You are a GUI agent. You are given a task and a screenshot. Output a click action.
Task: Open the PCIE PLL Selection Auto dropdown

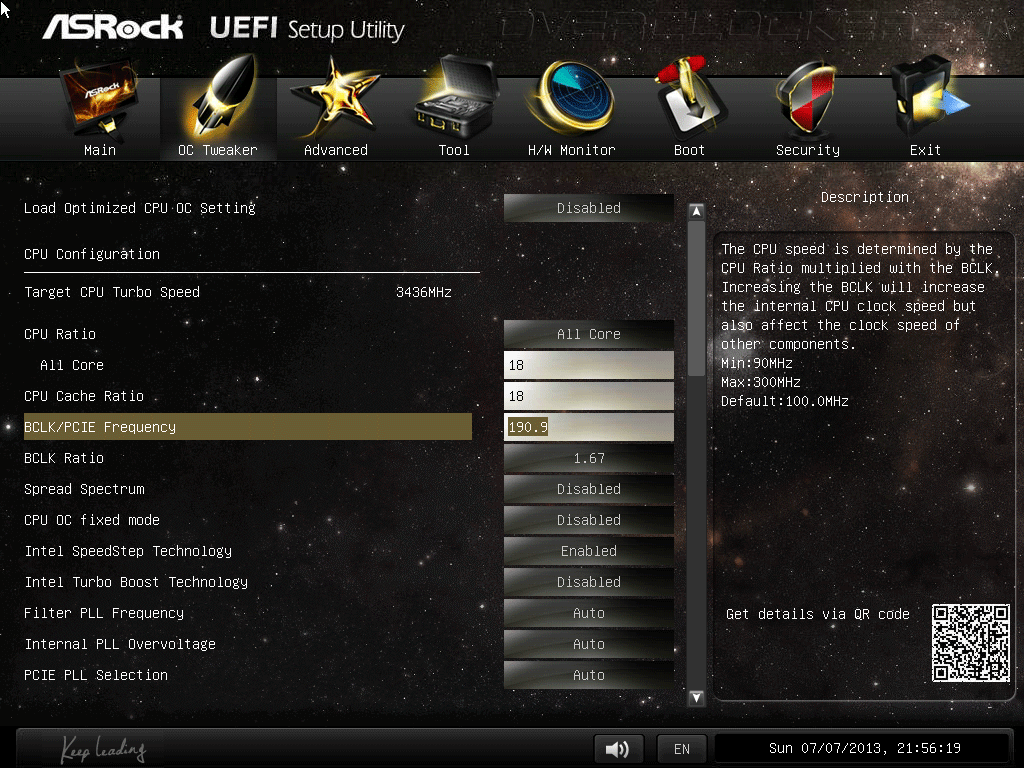tap(588, 675)
